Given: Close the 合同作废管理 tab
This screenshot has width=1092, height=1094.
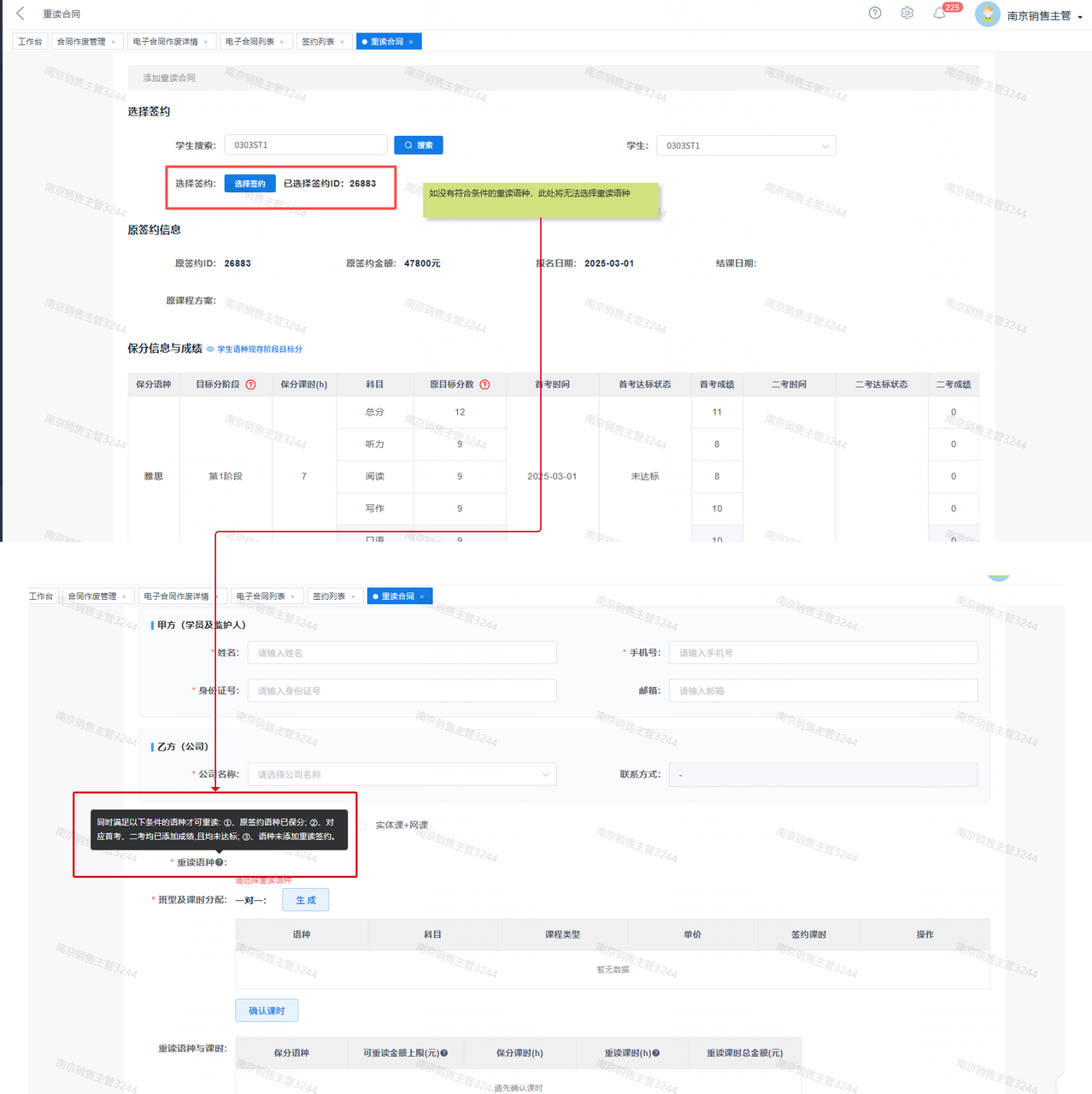Looking at the screenshot, I should [x=114, y=42].
